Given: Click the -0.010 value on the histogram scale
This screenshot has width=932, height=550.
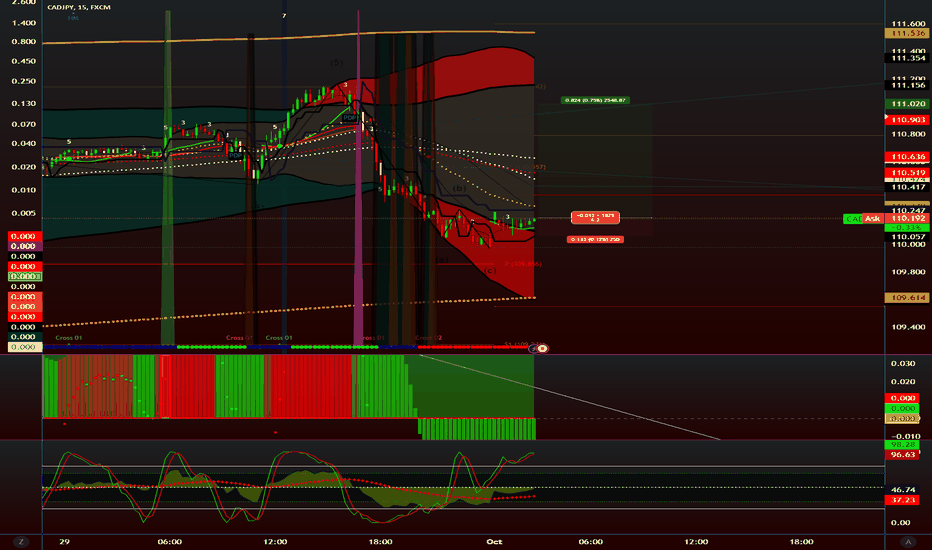Looking at the screenshot, I should [x=905, y=436].
